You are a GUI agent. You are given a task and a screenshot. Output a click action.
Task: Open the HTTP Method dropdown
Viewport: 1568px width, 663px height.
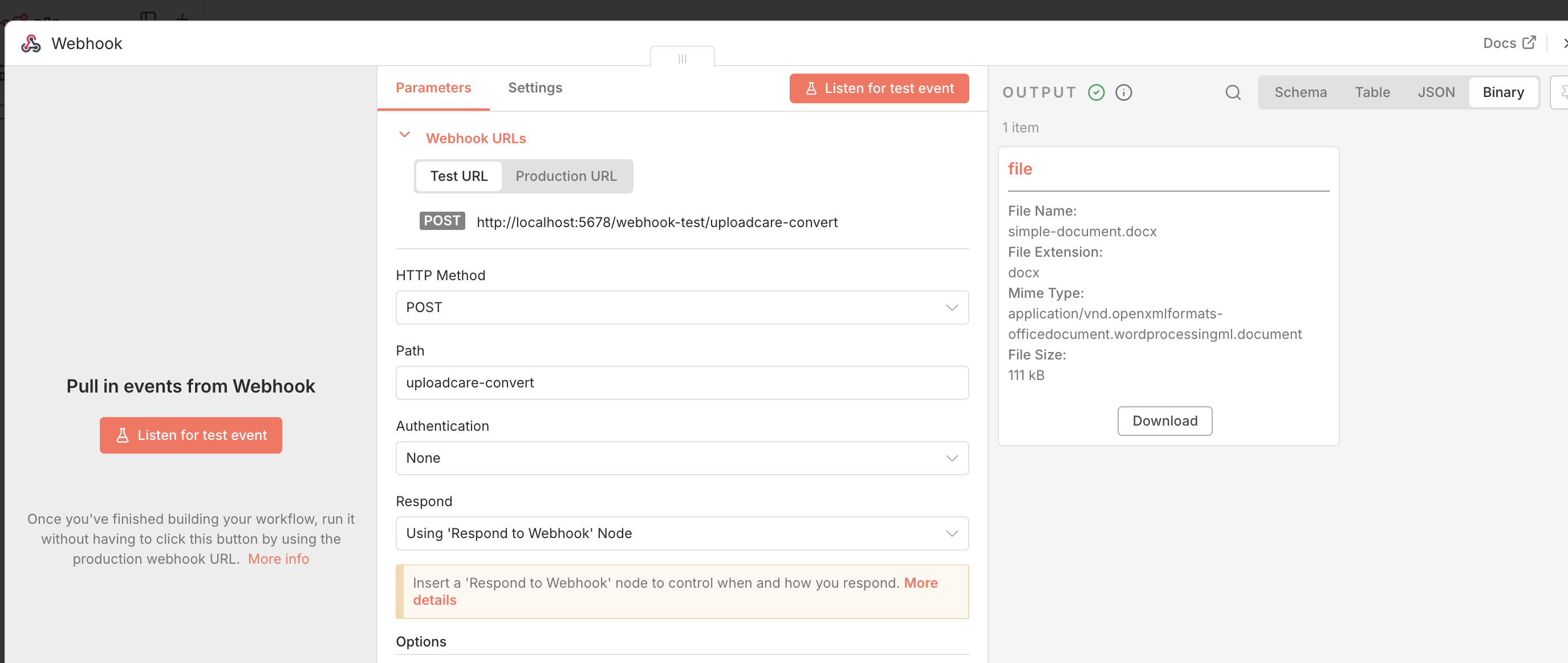682,307
